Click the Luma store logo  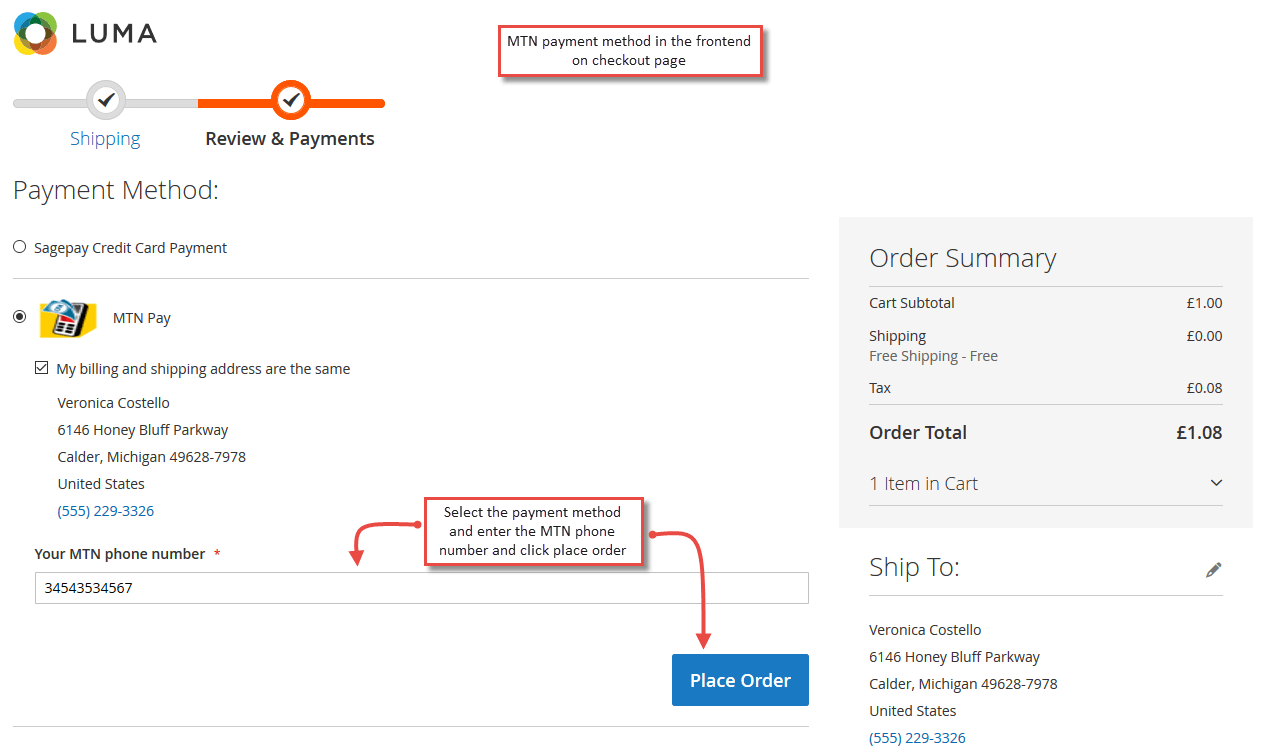84,33
